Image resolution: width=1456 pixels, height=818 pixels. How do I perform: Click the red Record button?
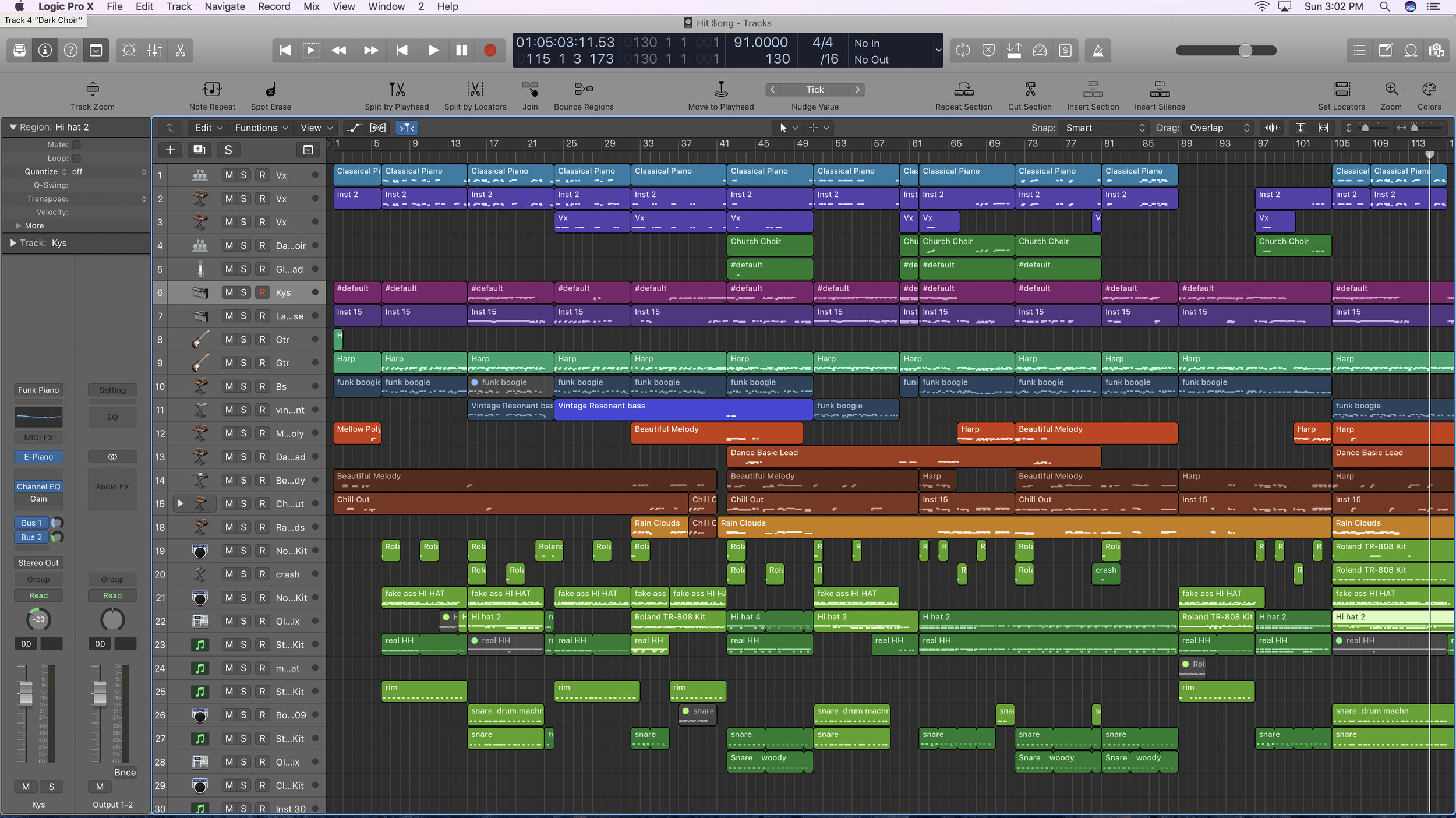point(490,51)
